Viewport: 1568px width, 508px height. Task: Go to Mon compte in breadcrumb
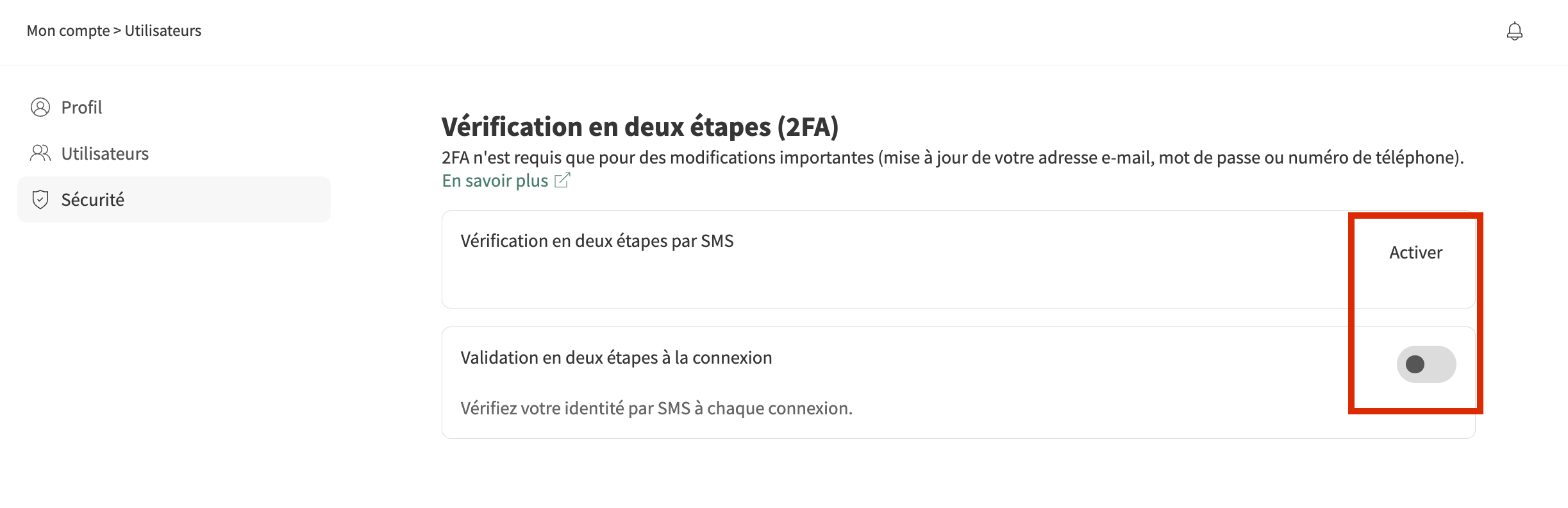[x=68, y=31]
